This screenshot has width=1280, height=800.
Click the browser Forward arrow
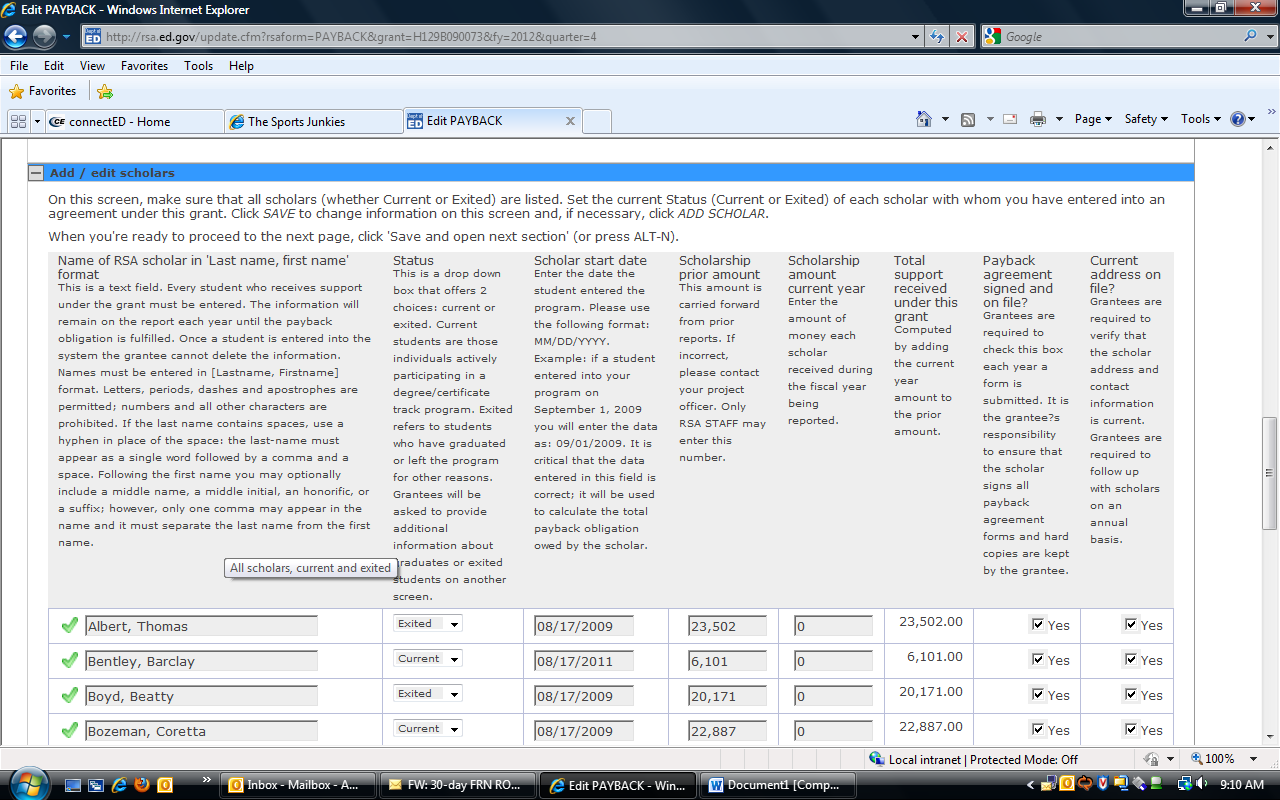[x=44, y=37]
